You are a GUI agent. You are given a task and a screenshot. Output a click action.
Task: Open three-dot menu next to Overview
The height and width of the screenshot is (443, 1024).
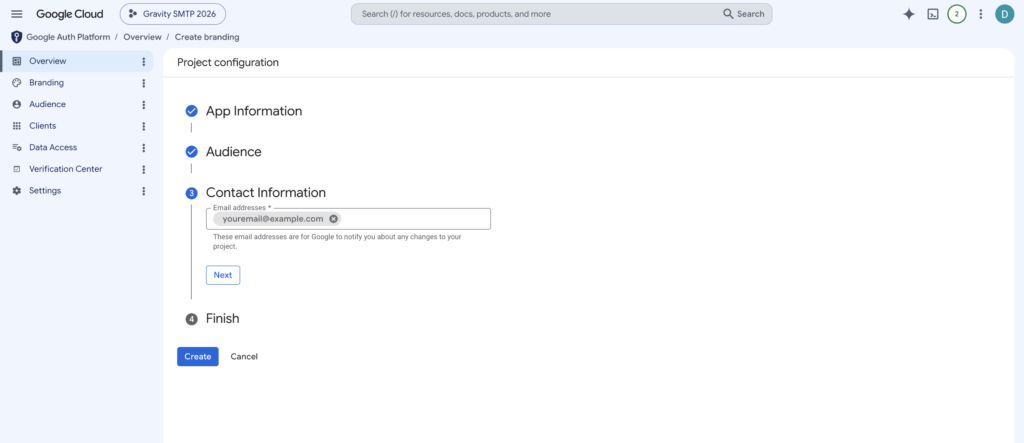coord(144,61)
